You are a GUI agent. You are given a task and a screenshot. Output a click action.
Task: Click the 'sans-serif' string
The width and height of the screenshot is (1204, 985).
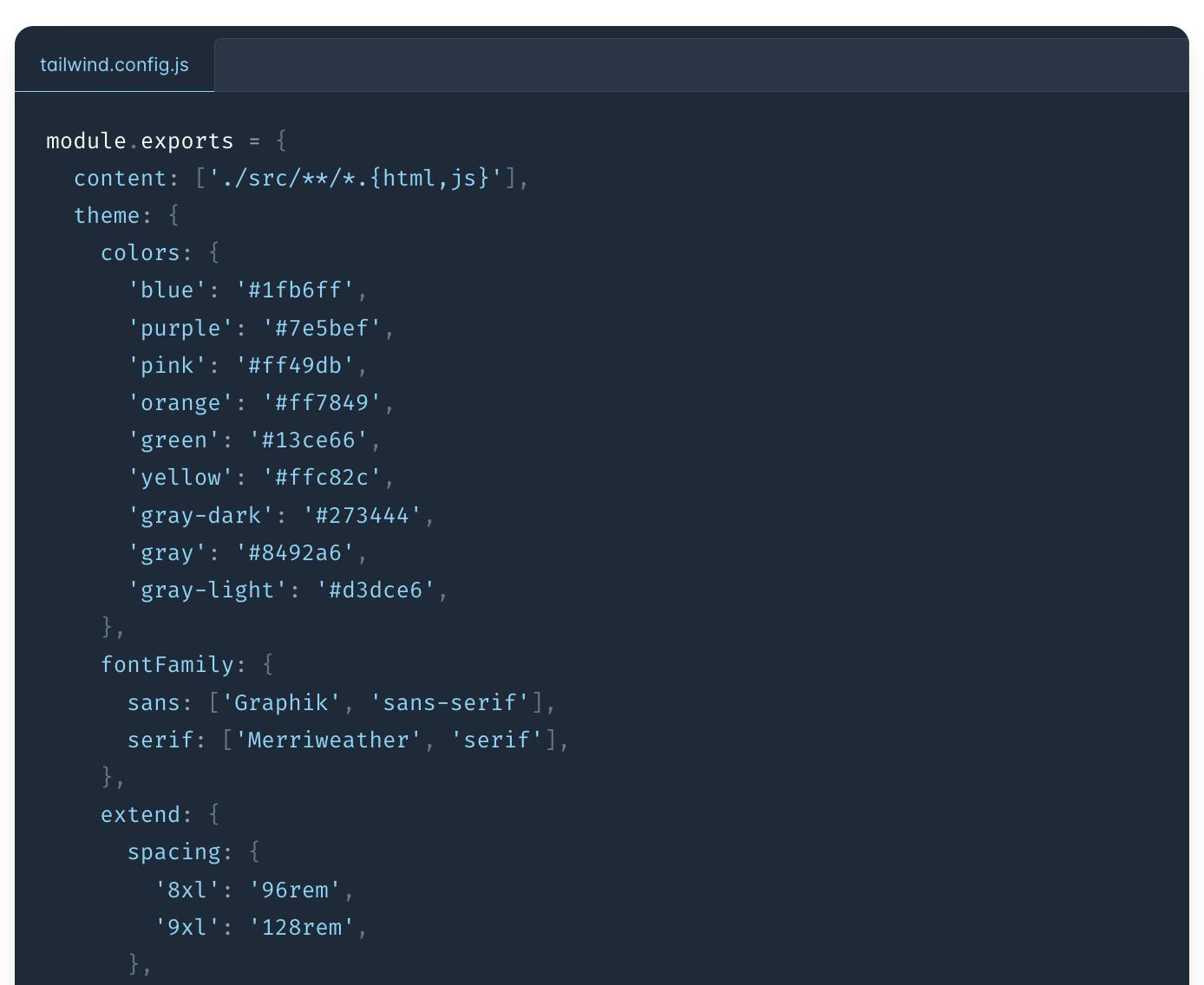(x=450, y=702)
